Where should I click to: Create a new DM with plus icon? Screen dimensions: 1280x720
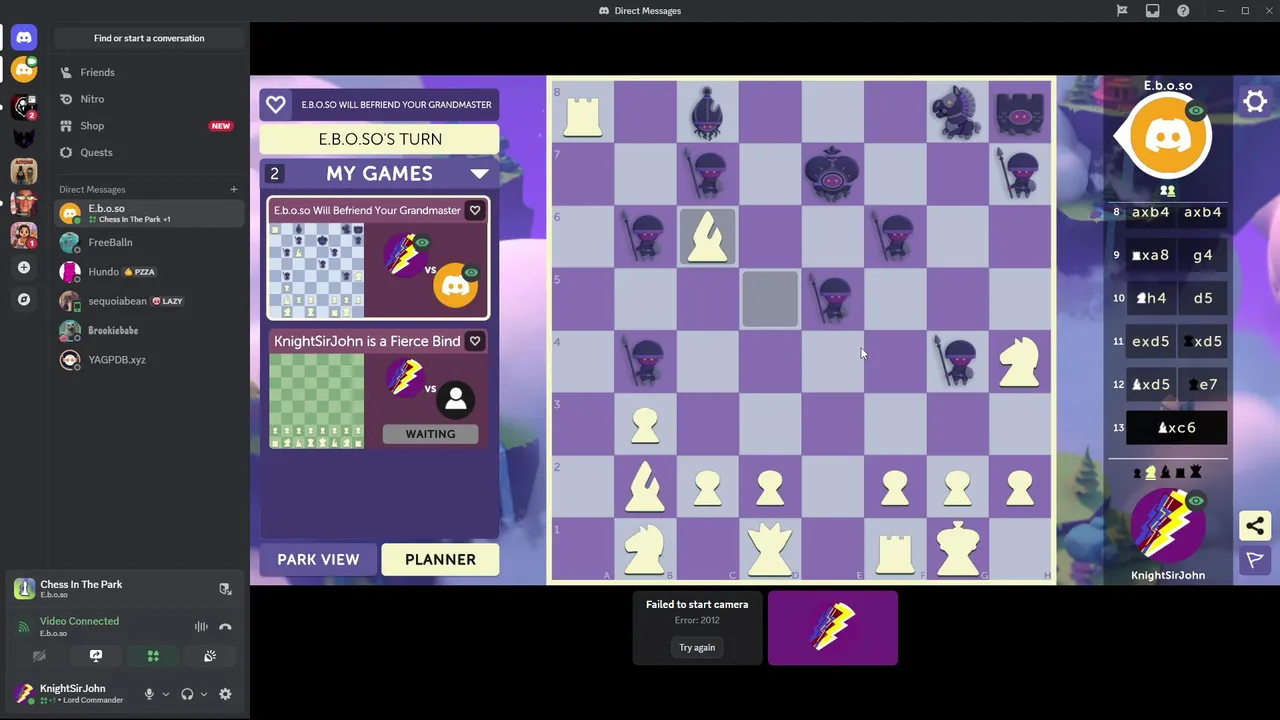tap(234, 189)
